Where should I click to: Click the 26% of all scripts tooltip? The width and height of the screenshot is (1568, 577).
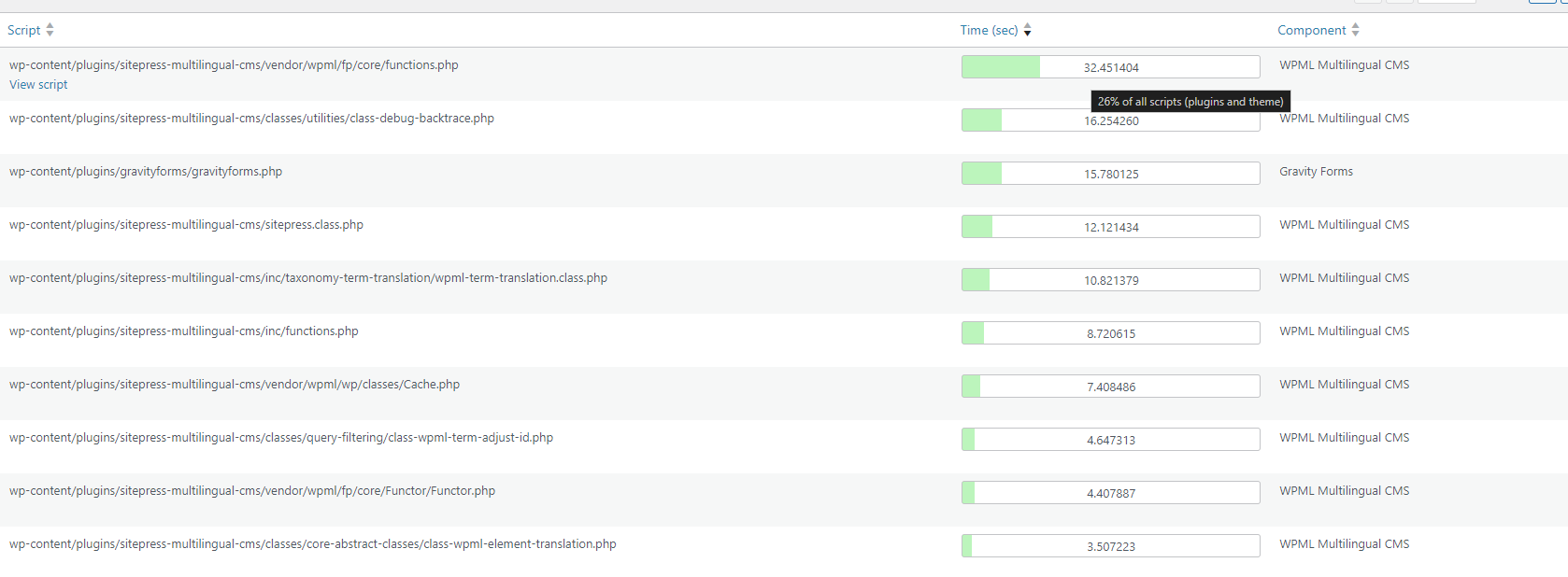[1190, 102]
